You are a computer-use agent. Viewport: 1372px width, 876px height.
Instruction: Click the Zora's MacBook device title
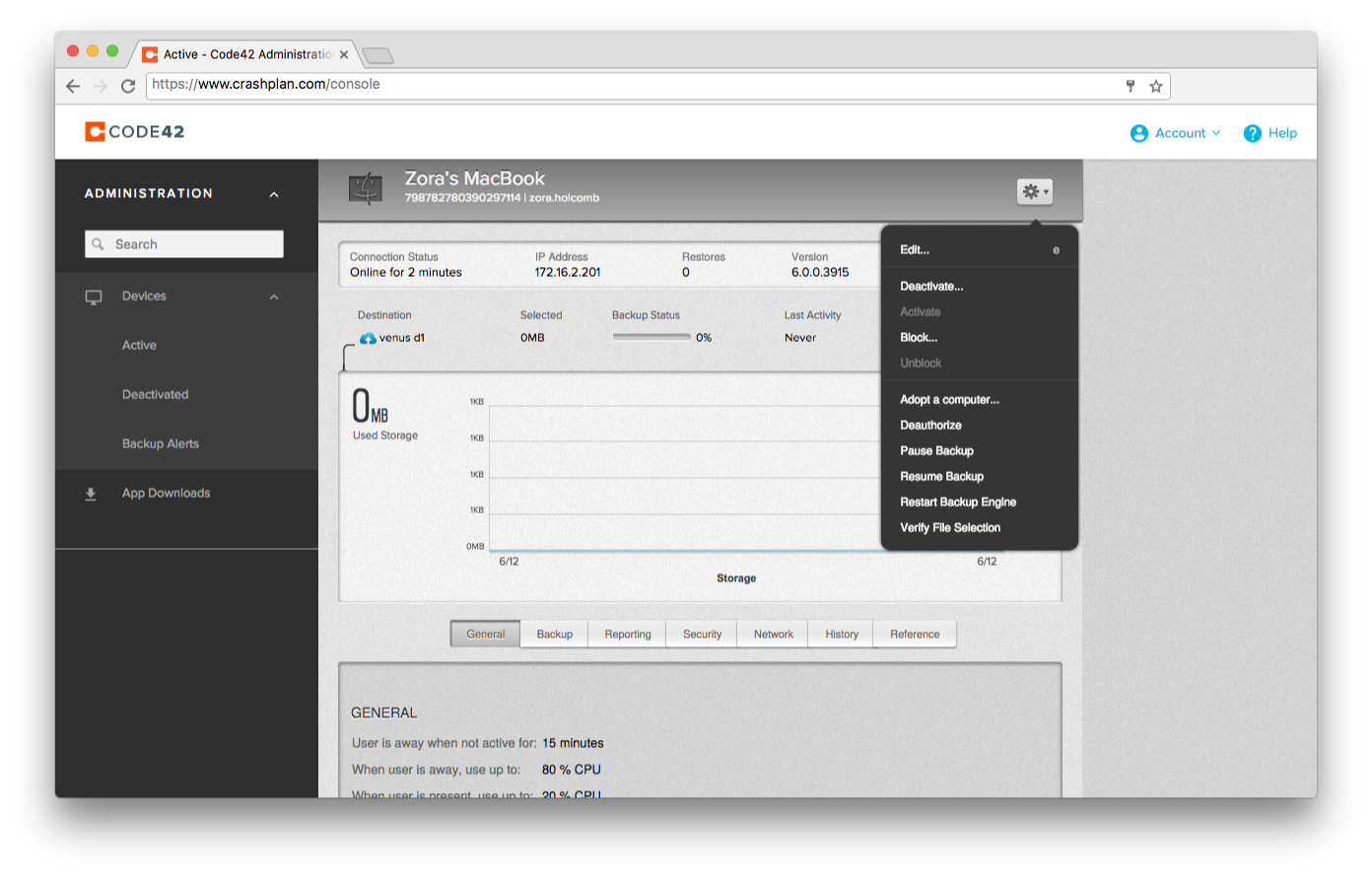[474, 178]
